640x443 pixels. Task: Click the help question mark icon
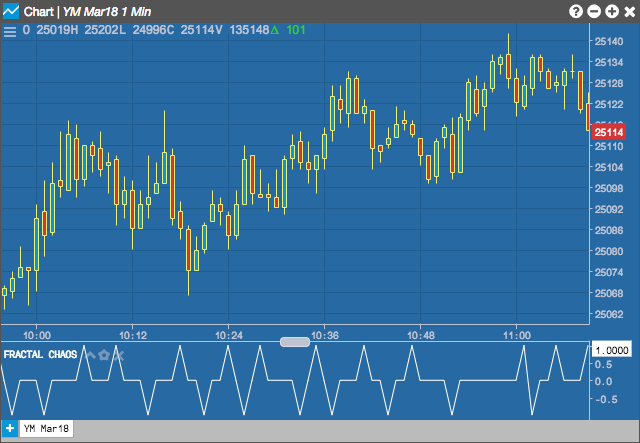(576, 11)
